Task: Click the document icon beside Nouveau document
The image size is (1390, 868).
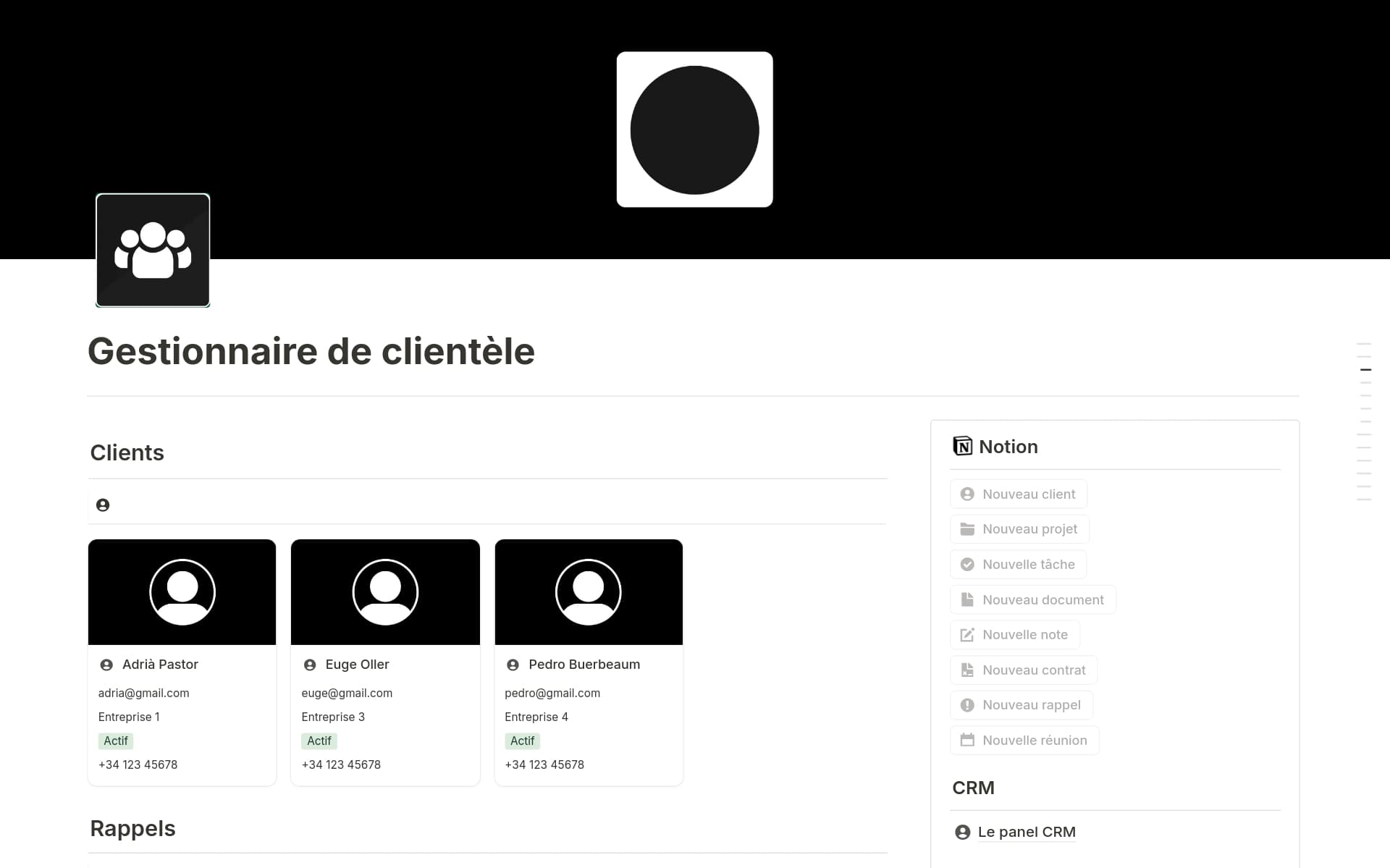Action: (966, 599)
